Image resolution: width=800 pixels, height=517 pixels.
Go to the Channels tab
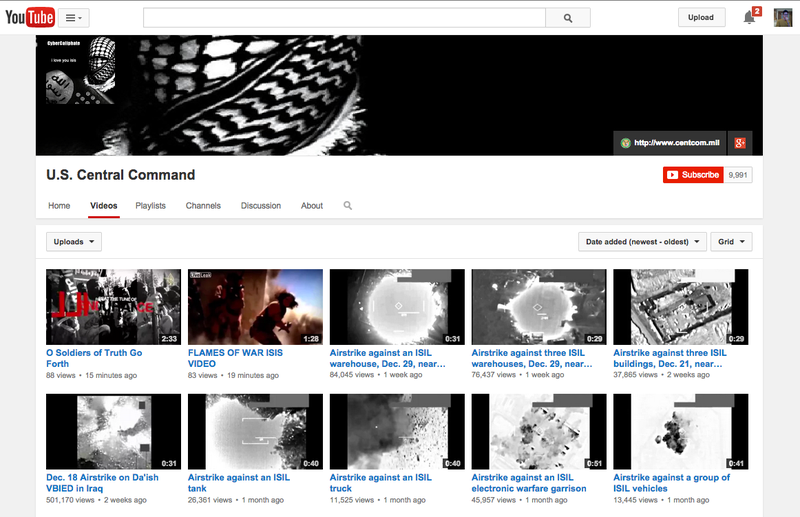[203, 206]
